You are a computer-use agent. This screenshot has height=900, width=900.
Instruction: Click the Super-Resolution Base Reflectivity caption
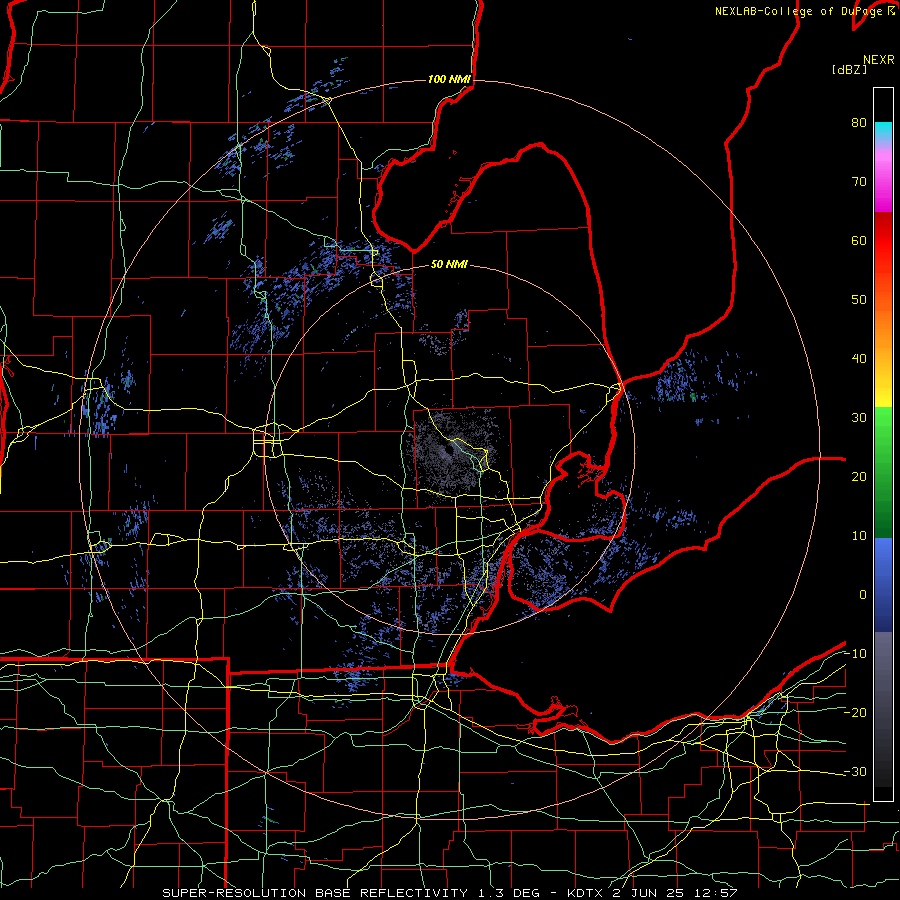449,893
